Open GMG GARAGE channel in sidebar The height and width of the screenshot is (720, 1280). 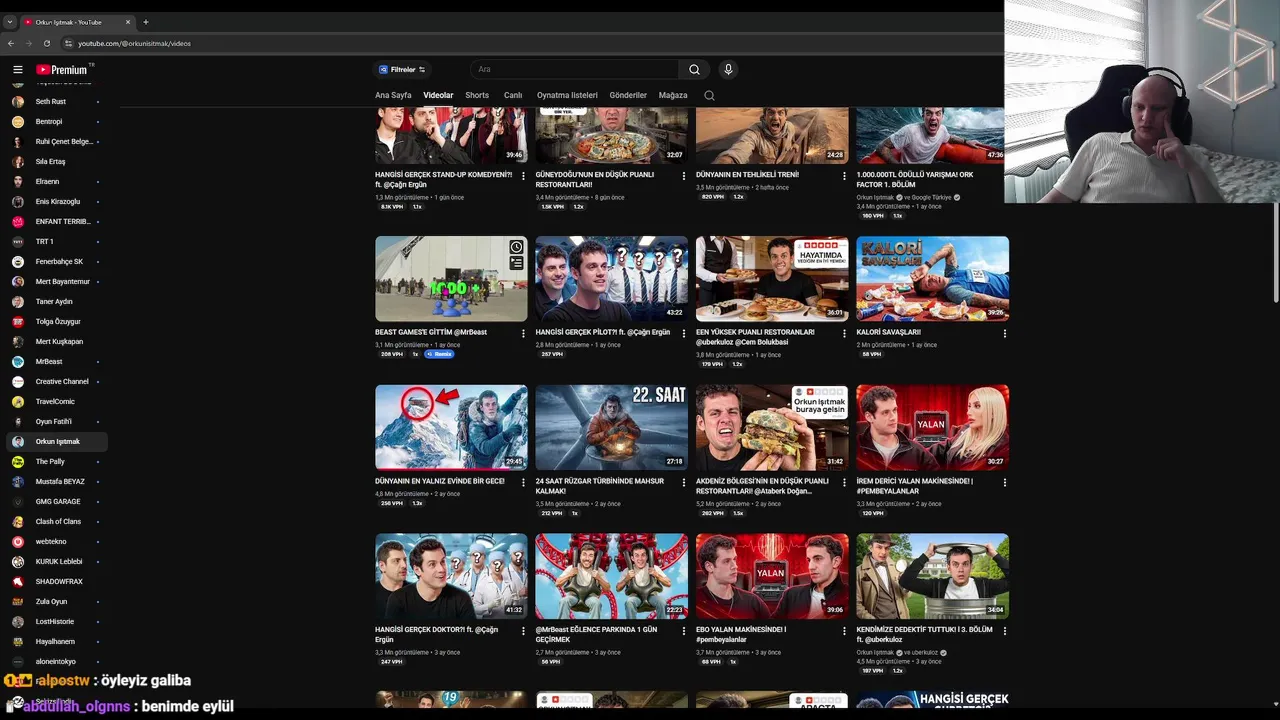point(58,501)
